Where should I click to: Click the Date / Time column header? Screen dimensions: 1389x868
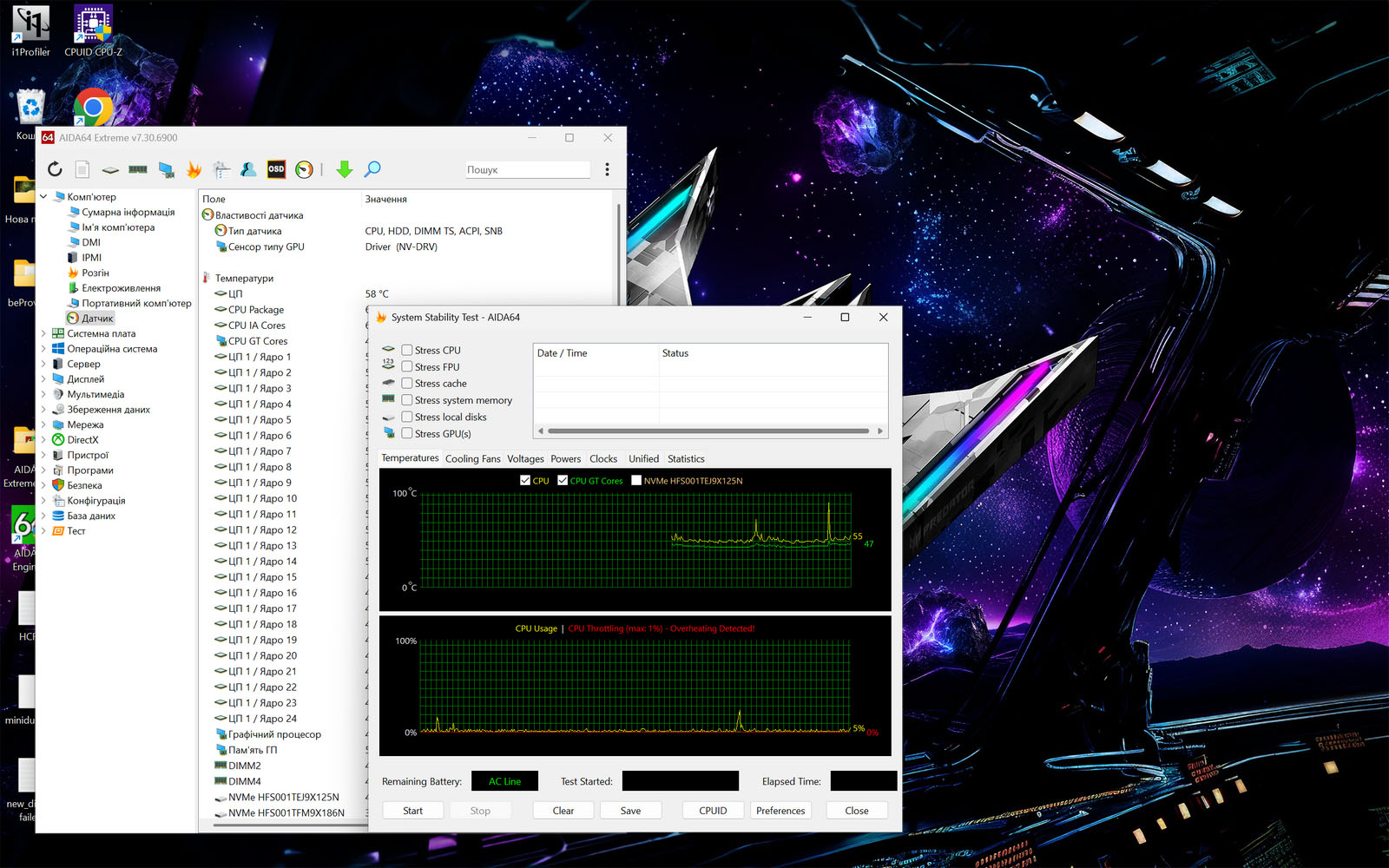[596, 353]
